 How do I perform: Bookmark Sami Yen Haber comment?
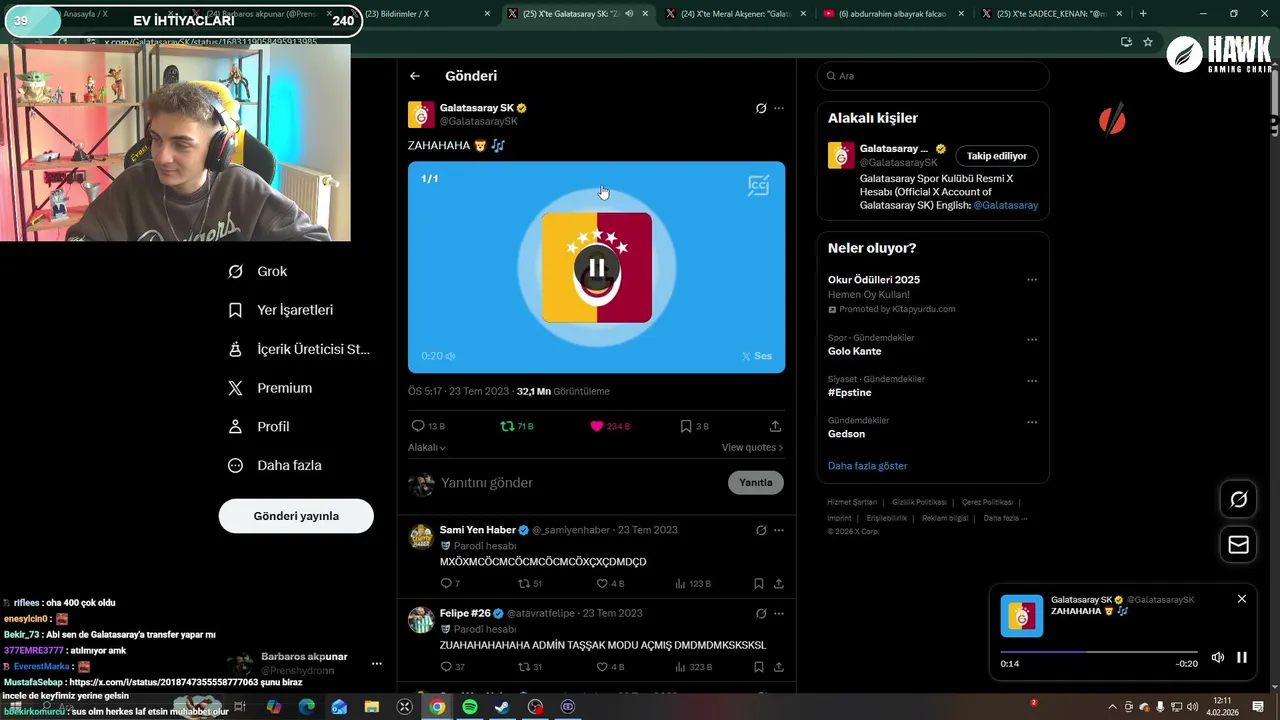pyautogui.click(x=759, y=584)
